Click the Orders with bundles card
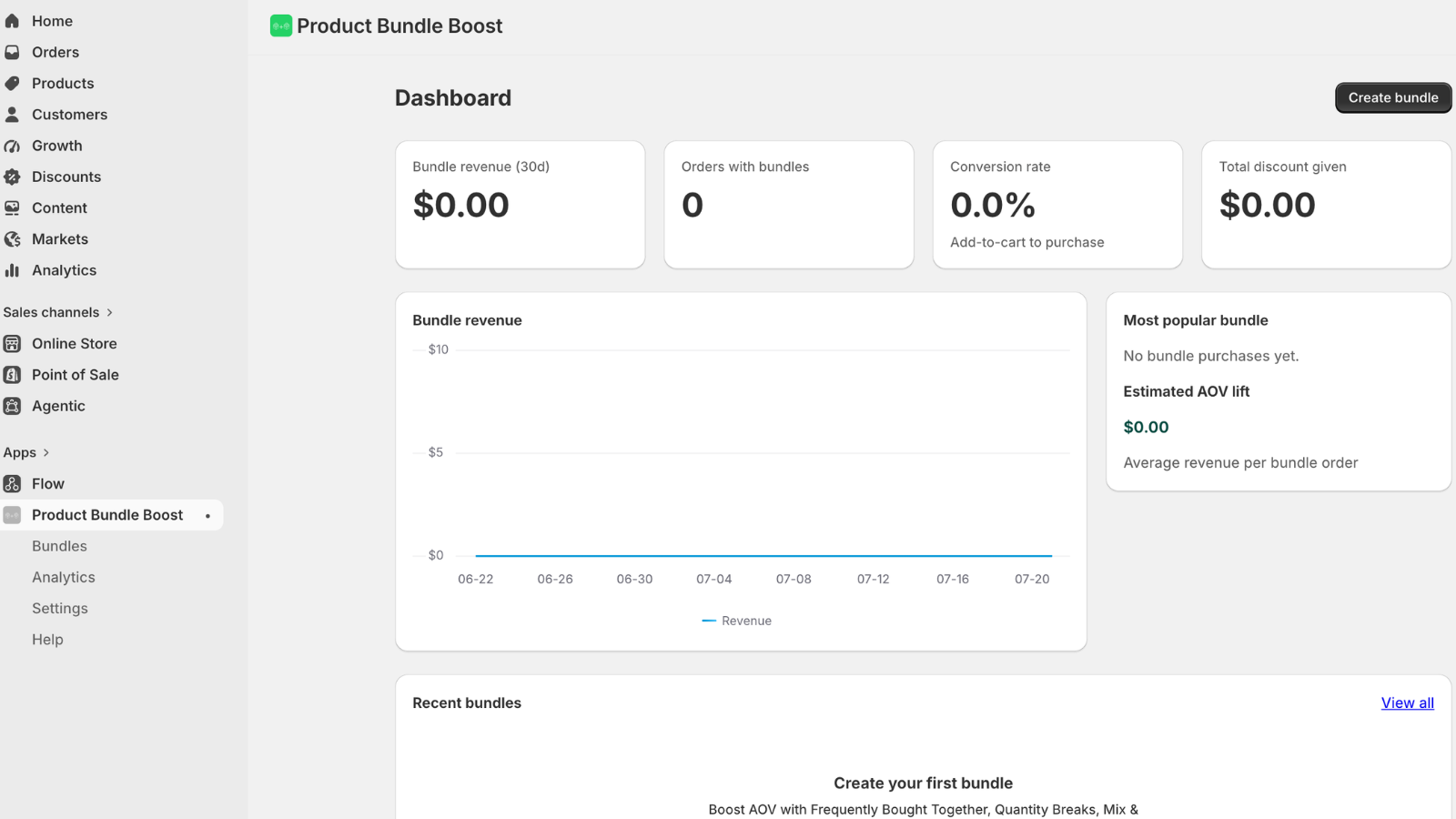This screenshot has width=1456, height=819. point(789,205)
